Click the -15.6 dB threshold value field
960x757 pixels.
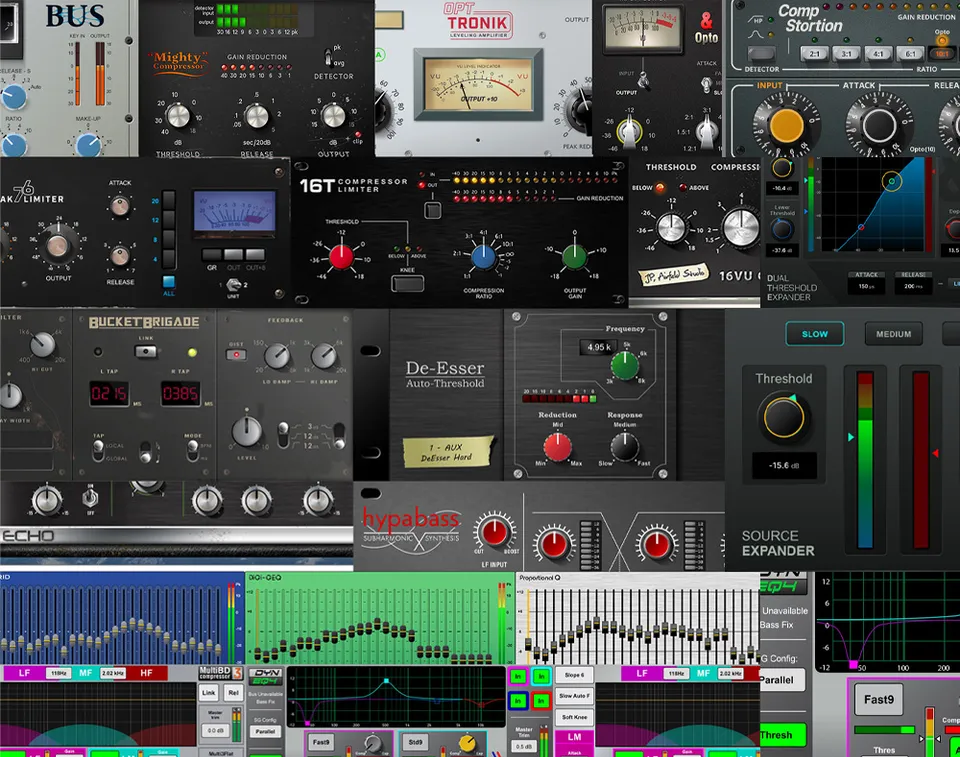pos(784,465)
